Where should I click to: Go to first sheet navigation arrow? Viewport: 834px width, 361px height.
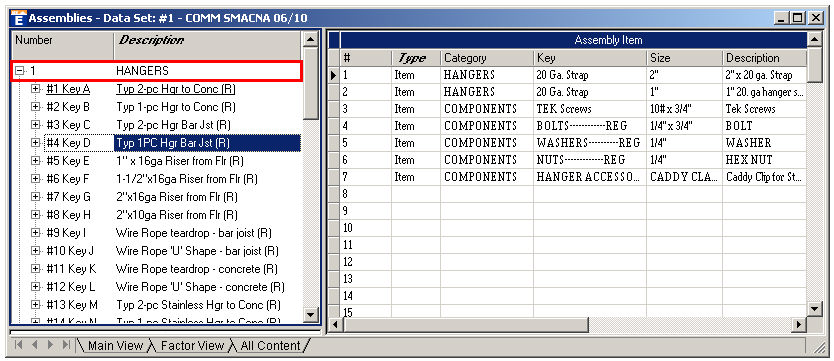pos(19,345)
